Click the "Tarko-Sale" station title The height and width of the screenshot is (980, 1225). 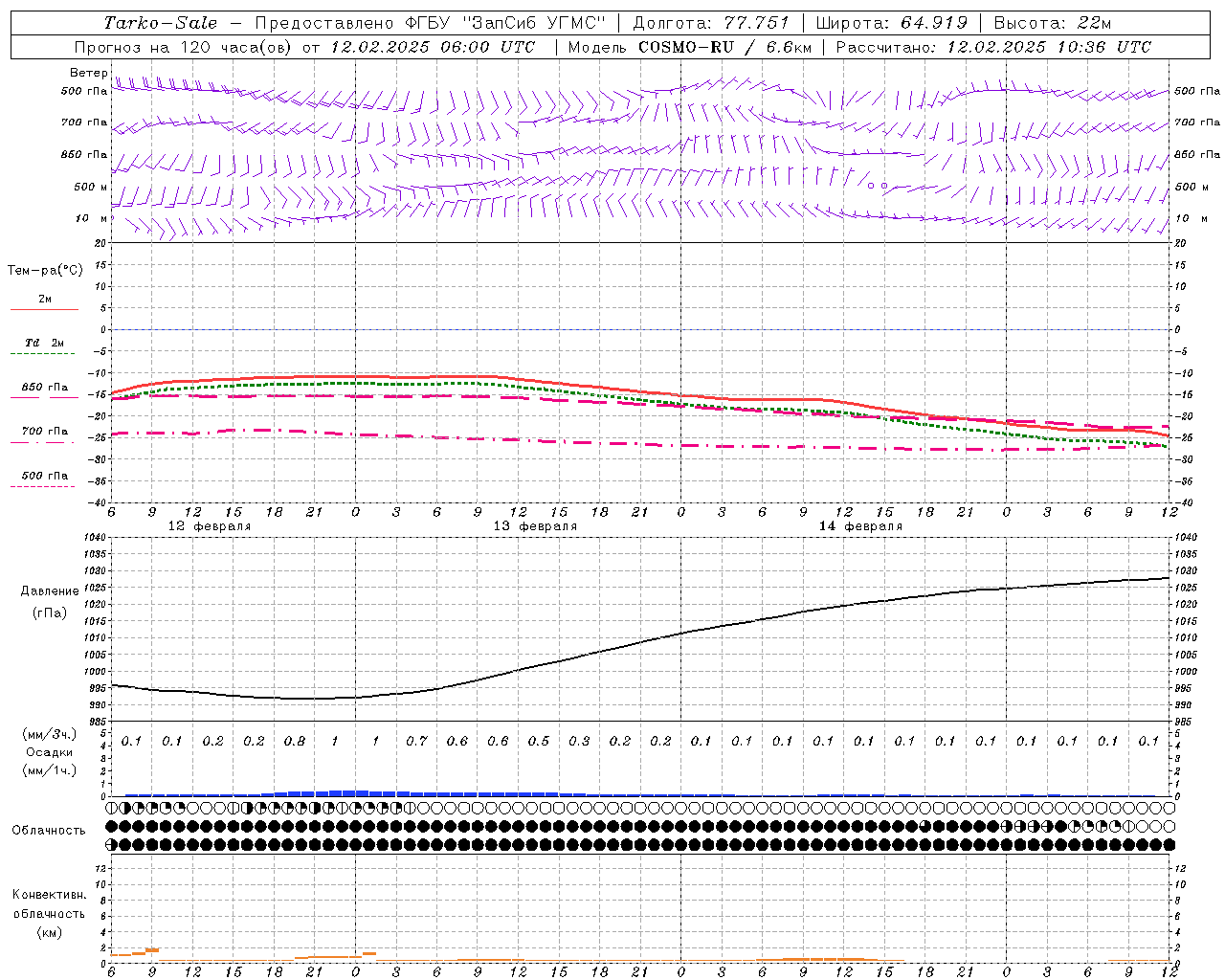point(160,23)
